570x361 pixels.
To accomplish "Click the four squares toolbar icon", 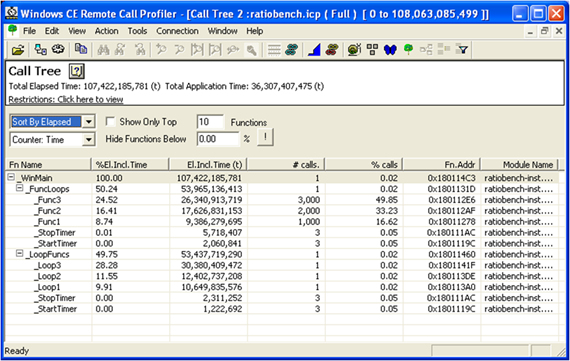I will click(x=372, y=49).
